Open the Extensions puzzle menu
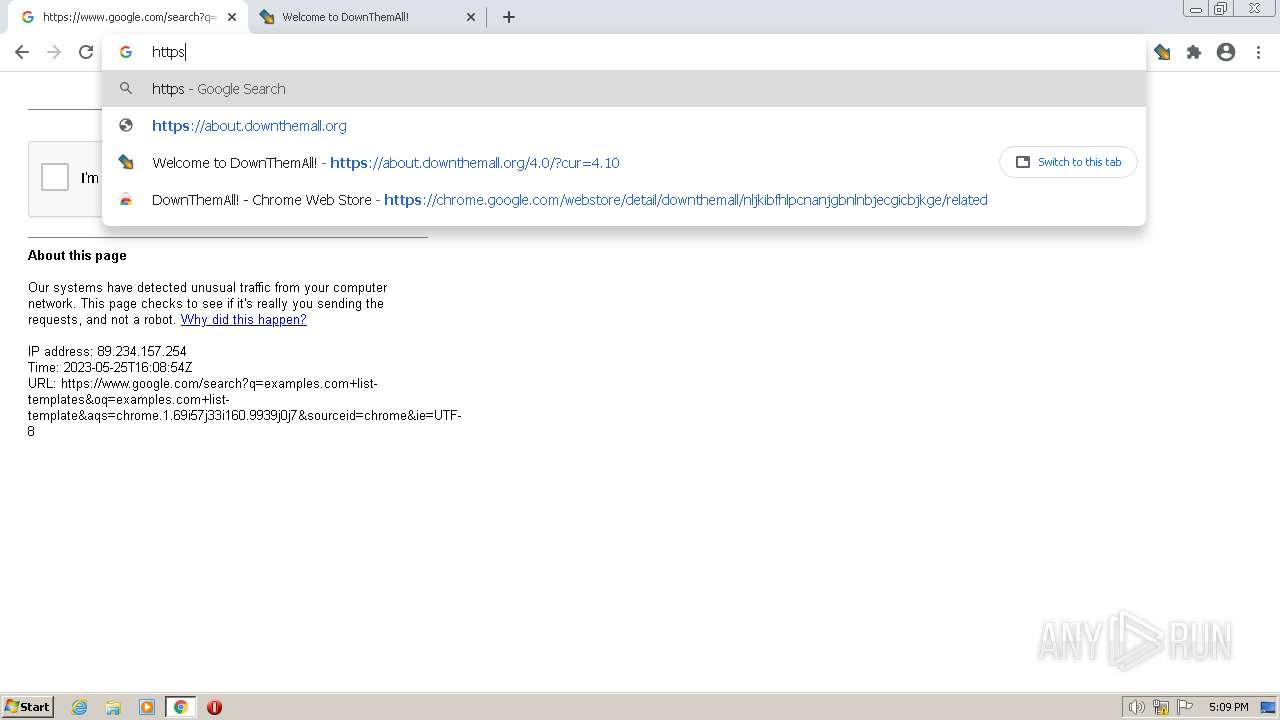 [1194, 52]
